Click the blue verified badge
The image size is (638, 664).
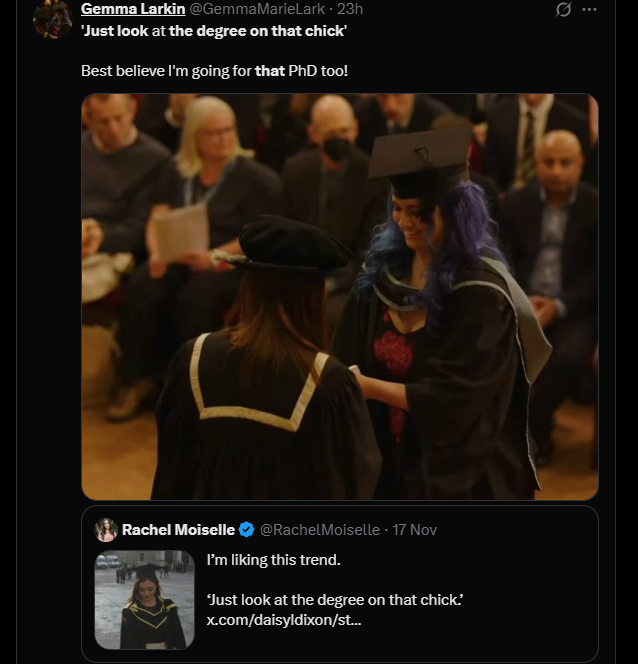(247, 530)
